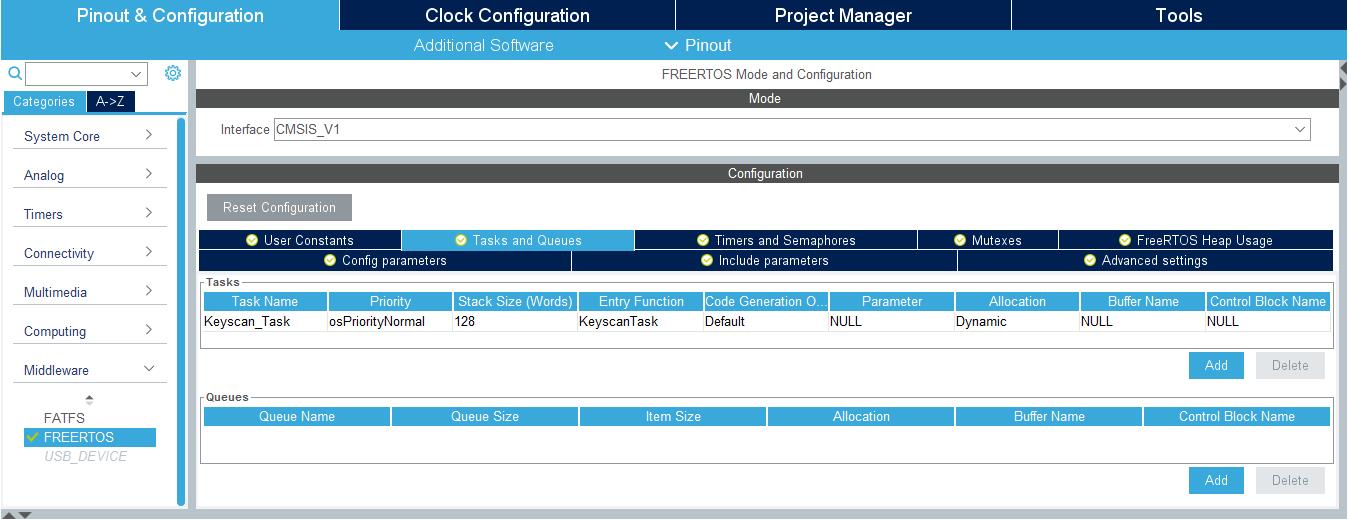The image size is (1349, 520).
Task: Click the Dynamic allocation cell
Action: 1017,321
